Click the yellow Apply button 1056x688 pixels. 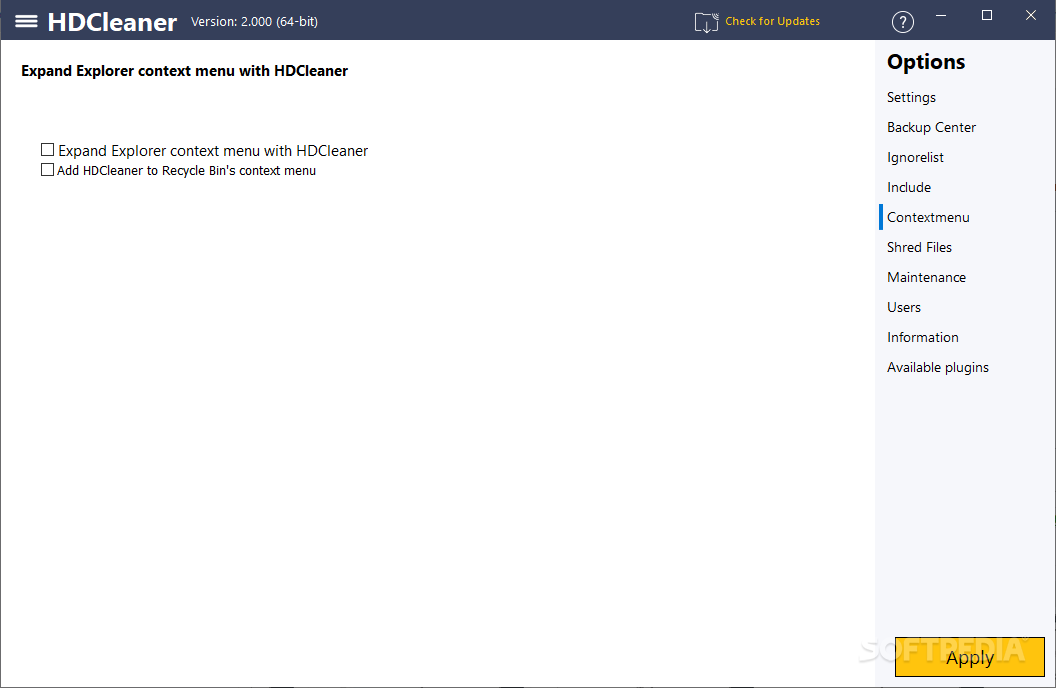click(969, 656)
